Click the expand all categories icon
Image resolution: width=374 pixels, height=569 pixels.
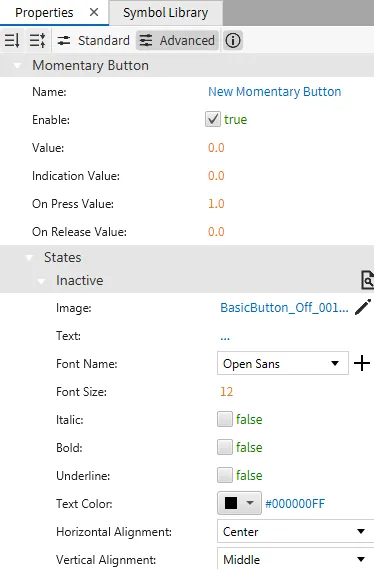(37, 40)
